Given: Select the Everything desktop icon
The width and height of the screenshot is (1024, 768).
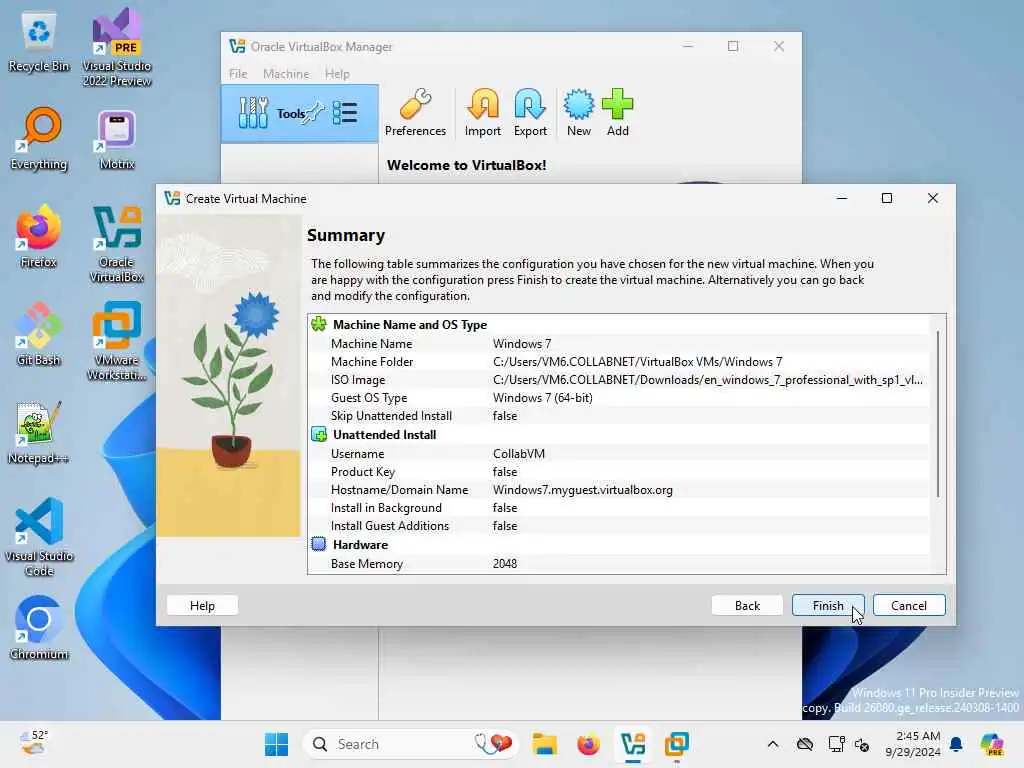Looking at the screenshot, I should [x=39, y=138].
